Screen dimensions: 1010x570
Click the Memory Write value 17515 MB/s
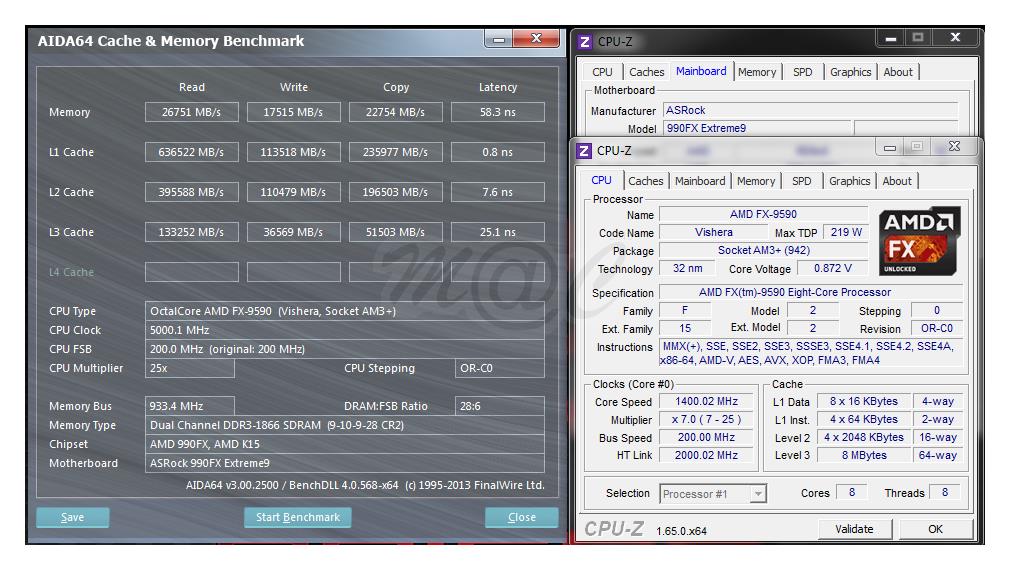pos(294,112)
